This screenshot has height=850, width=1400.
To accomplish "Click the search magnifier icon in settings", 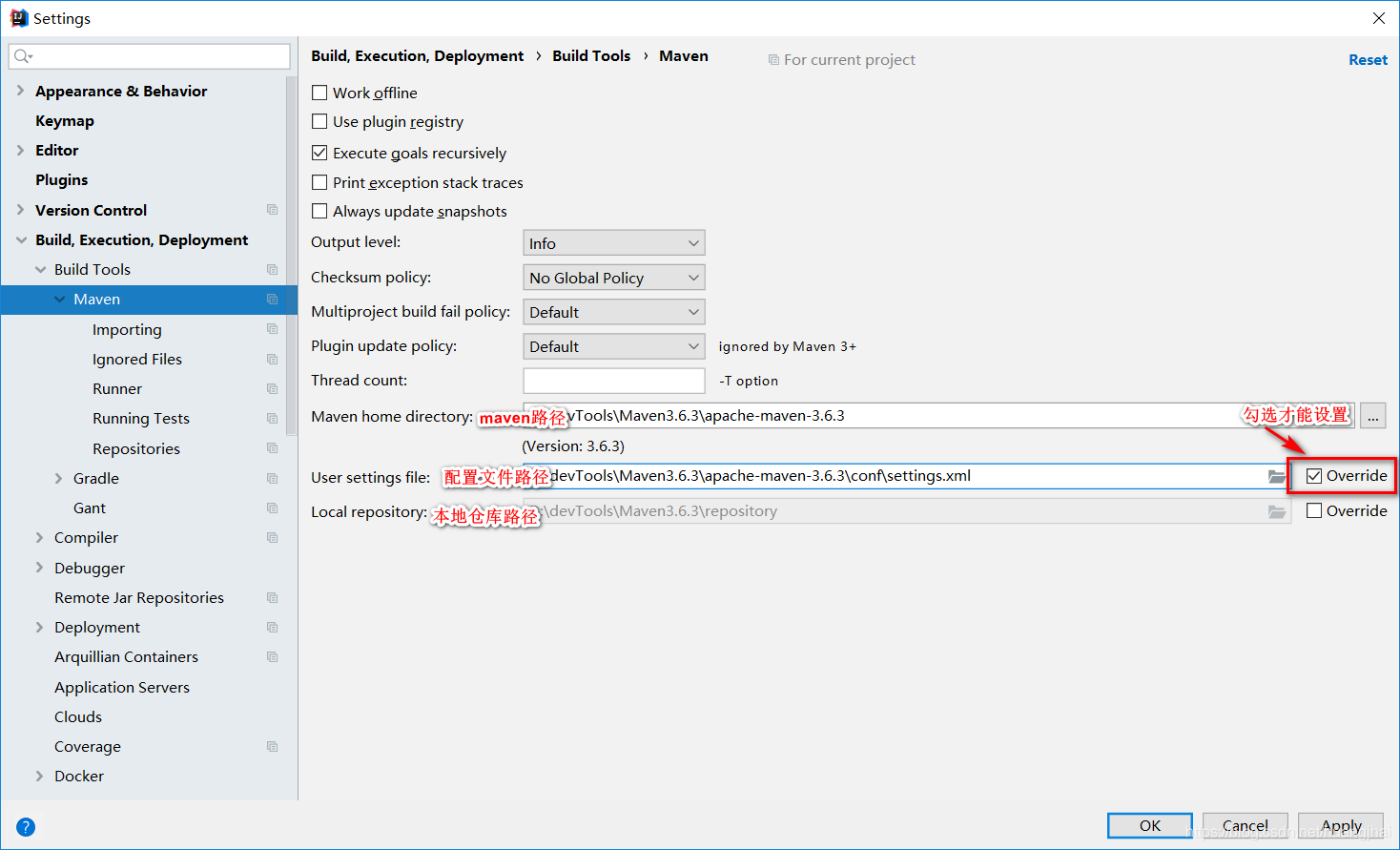I will [23, 56].
